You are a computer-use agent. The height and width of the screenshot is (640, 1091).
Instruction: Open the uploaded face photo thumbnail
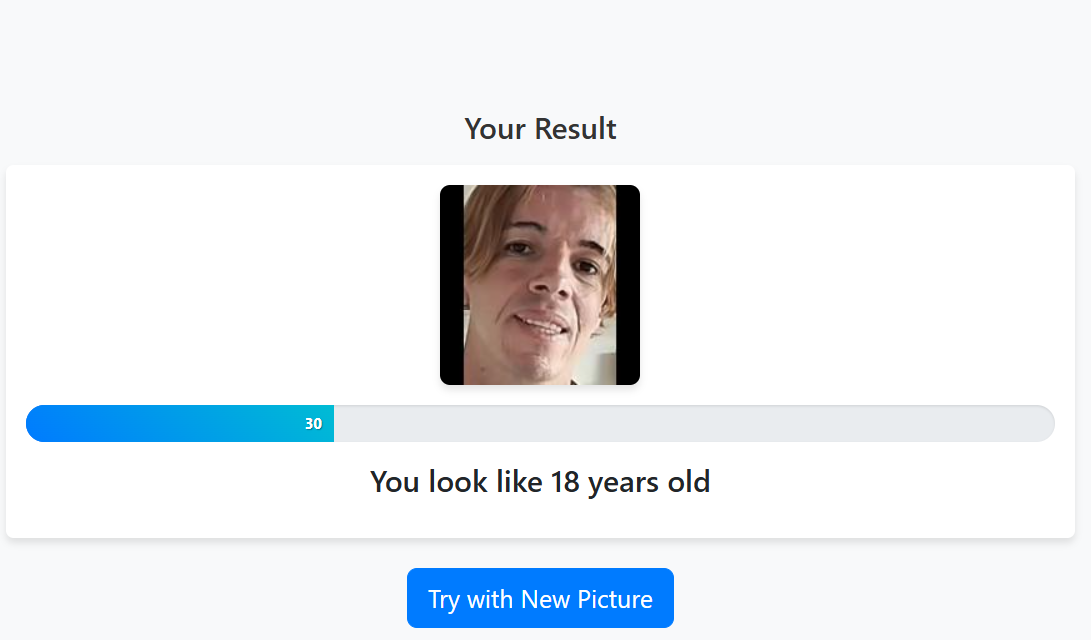point(540,285)
